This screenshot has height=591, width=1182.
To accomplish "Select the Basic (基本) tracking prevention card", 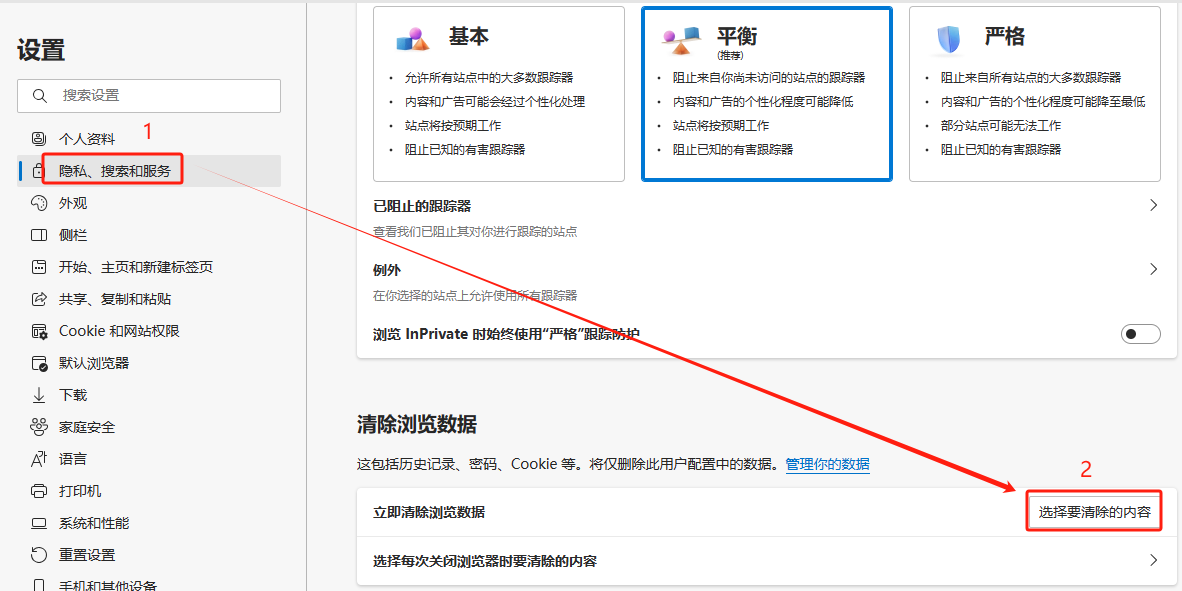I will [499, 94].
